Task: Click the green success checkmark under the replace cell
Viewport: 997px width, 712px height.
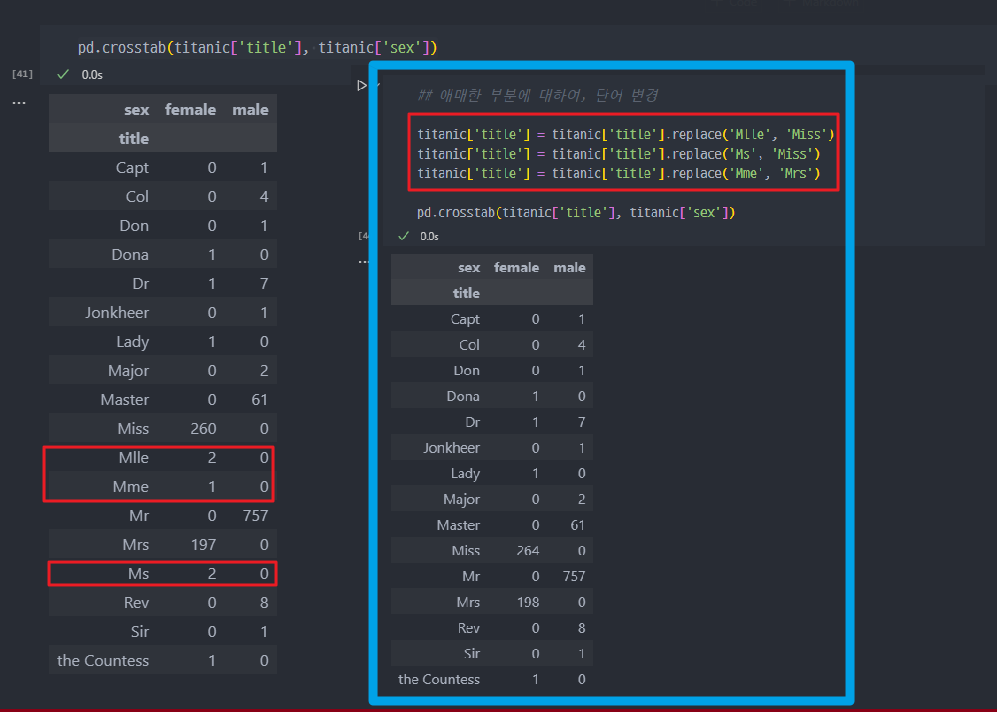Action: click(403, 236)
